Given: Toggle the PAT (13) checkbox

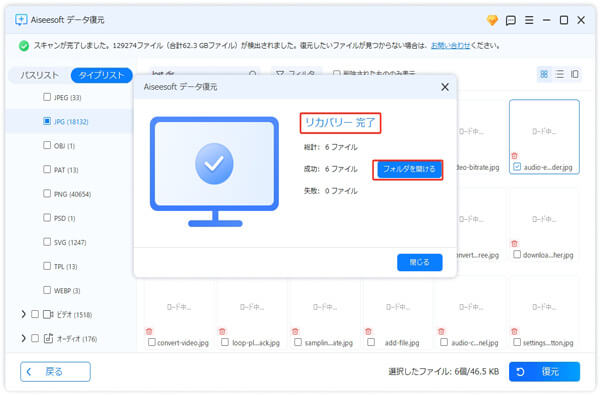Looking at the screenshot, I should (47, 169).
